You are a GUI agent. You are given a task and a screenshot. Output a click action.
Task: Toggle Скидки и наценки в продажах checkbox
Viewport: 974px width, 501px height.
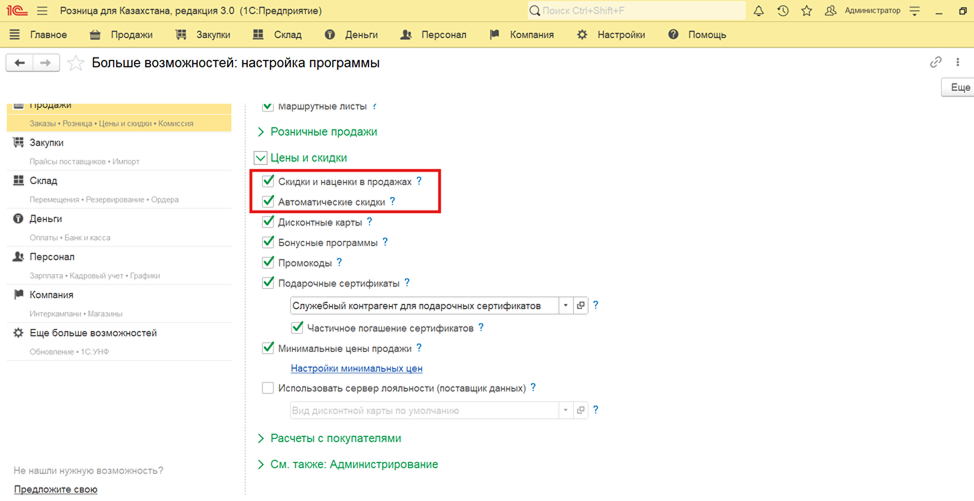click(x=268, y=181)
